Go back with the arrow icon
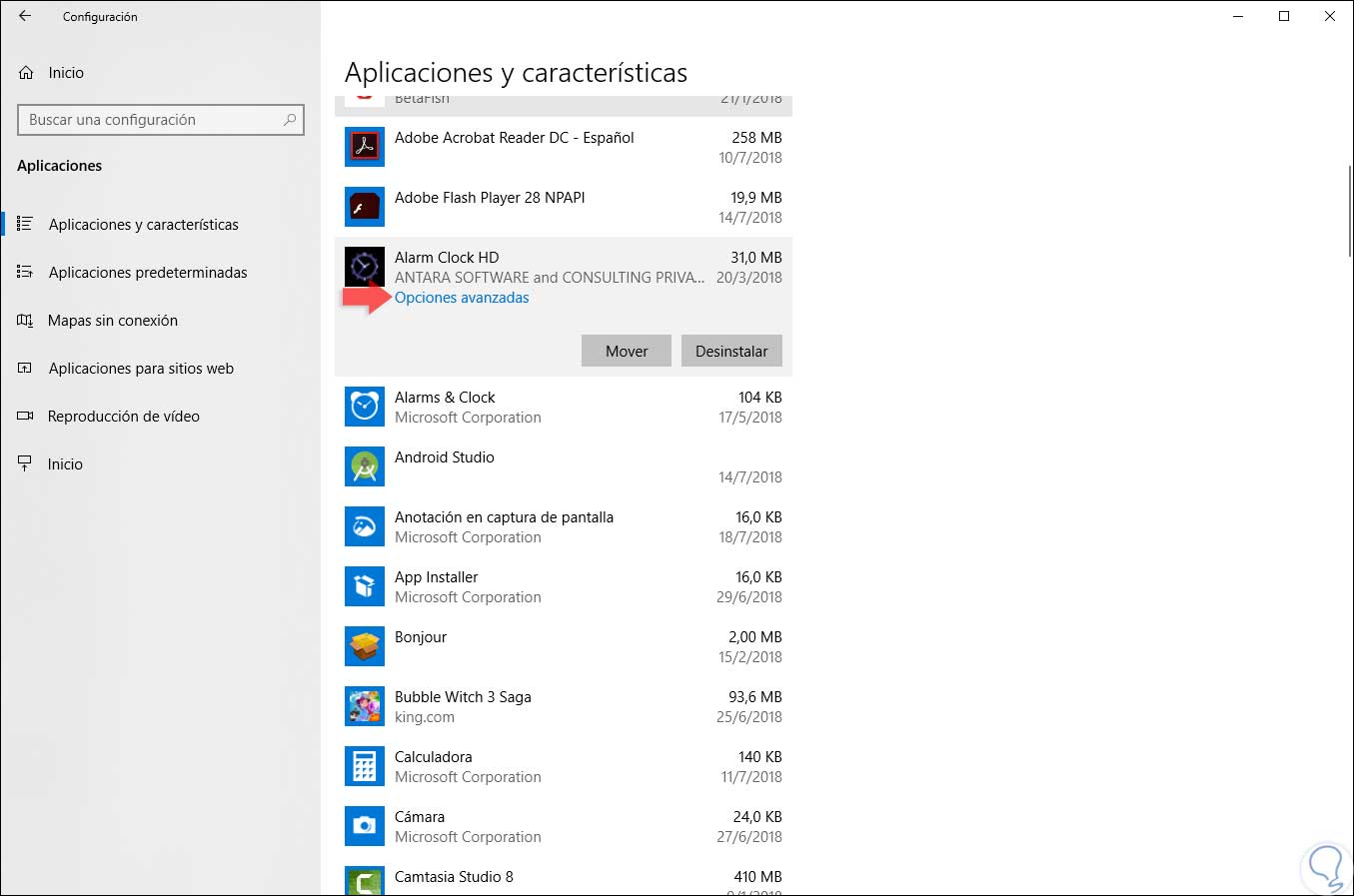1354x896 pixels. click(25, 16)
